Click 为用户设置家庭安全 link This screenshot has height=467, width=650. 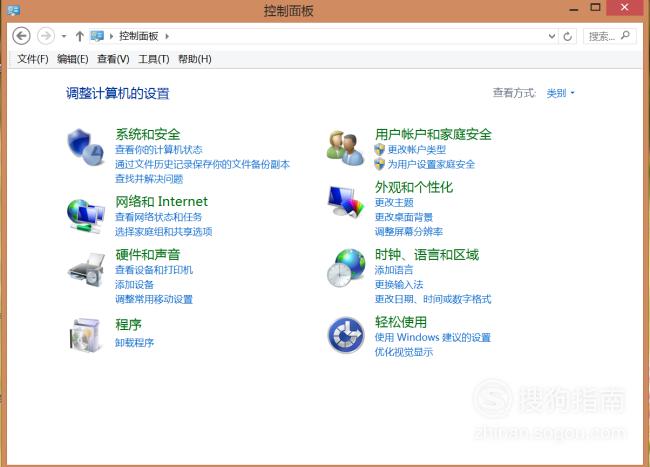[x=431, y=164]
